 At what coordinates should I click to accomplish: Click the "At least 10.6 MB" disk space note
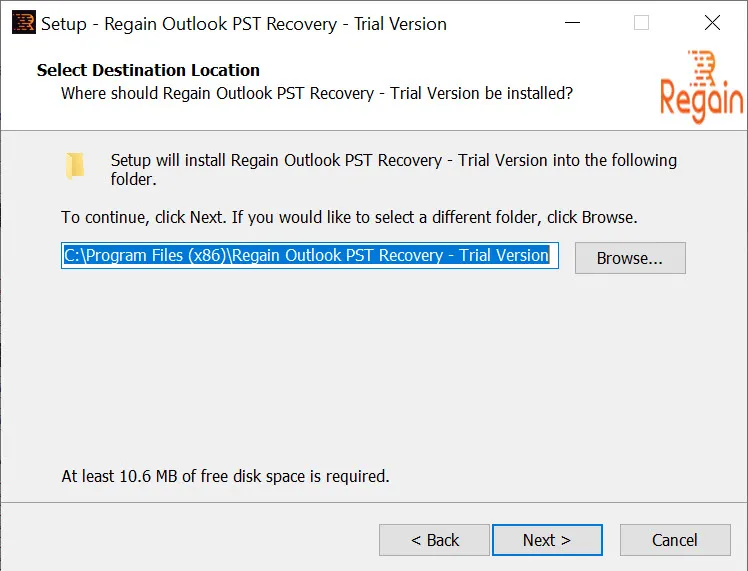tap(225, 476)
